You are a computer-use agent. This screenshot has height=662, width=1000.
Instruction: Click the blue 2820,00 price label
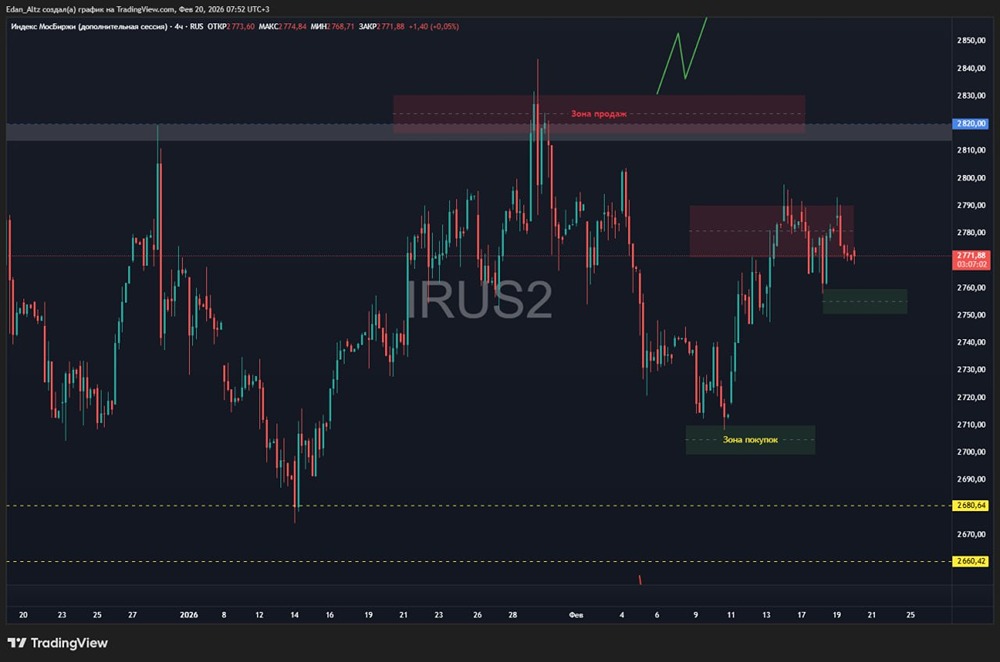click(x=970, y=124)
